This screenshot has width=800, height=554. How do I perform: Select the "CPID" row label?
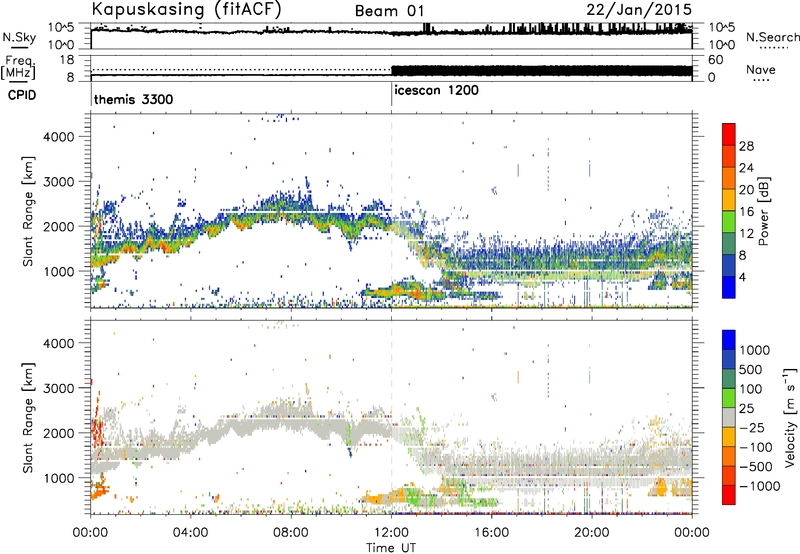coord(22,95)
